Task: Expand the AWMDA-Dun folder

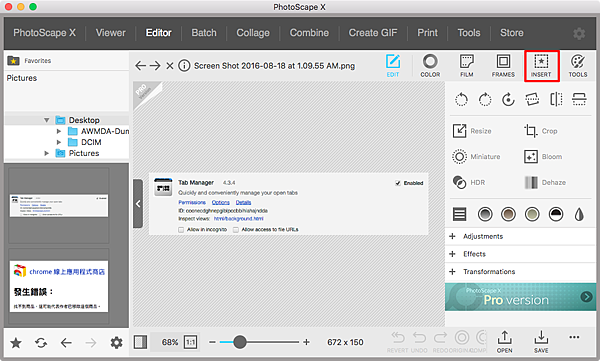Action: 59,131
